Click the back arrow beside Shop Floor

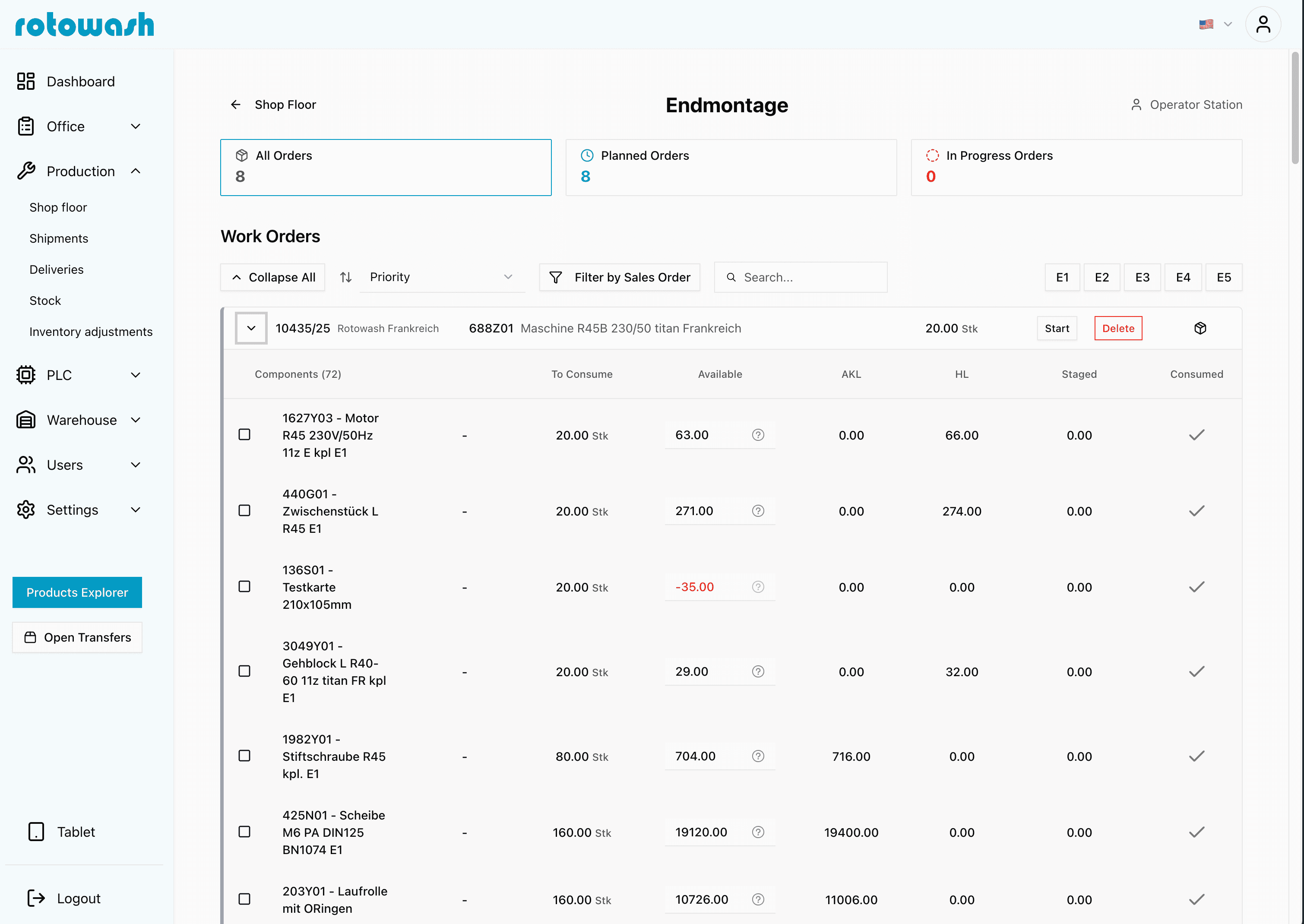pyautogui.click(x=235, y=104)
